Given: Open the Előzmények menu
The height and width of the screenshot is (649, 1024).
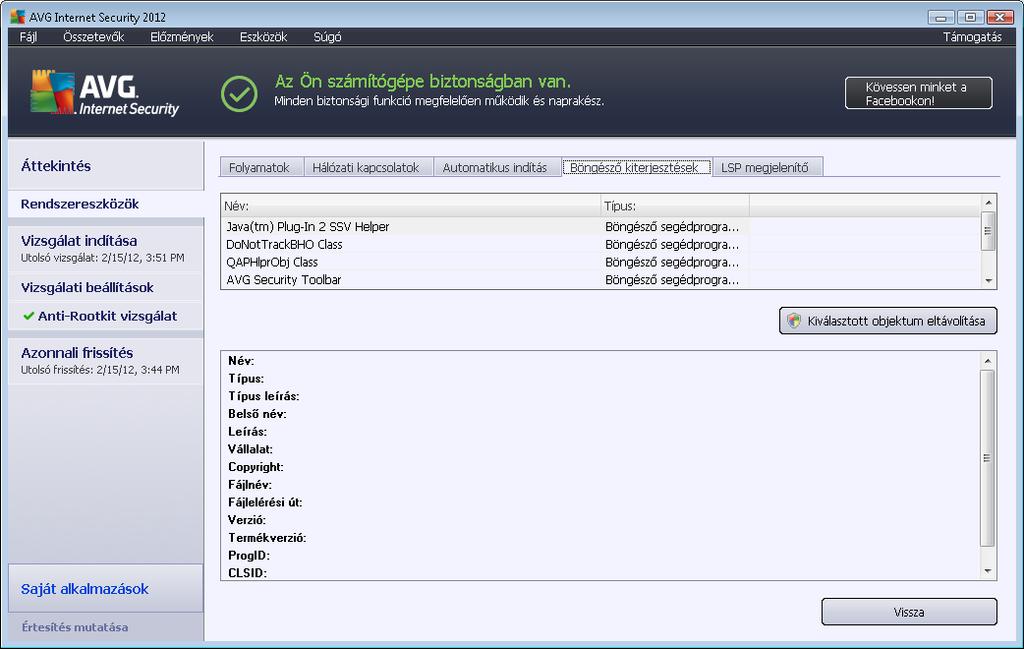Looking at the screenshot, I should click(x=182, y=37).
